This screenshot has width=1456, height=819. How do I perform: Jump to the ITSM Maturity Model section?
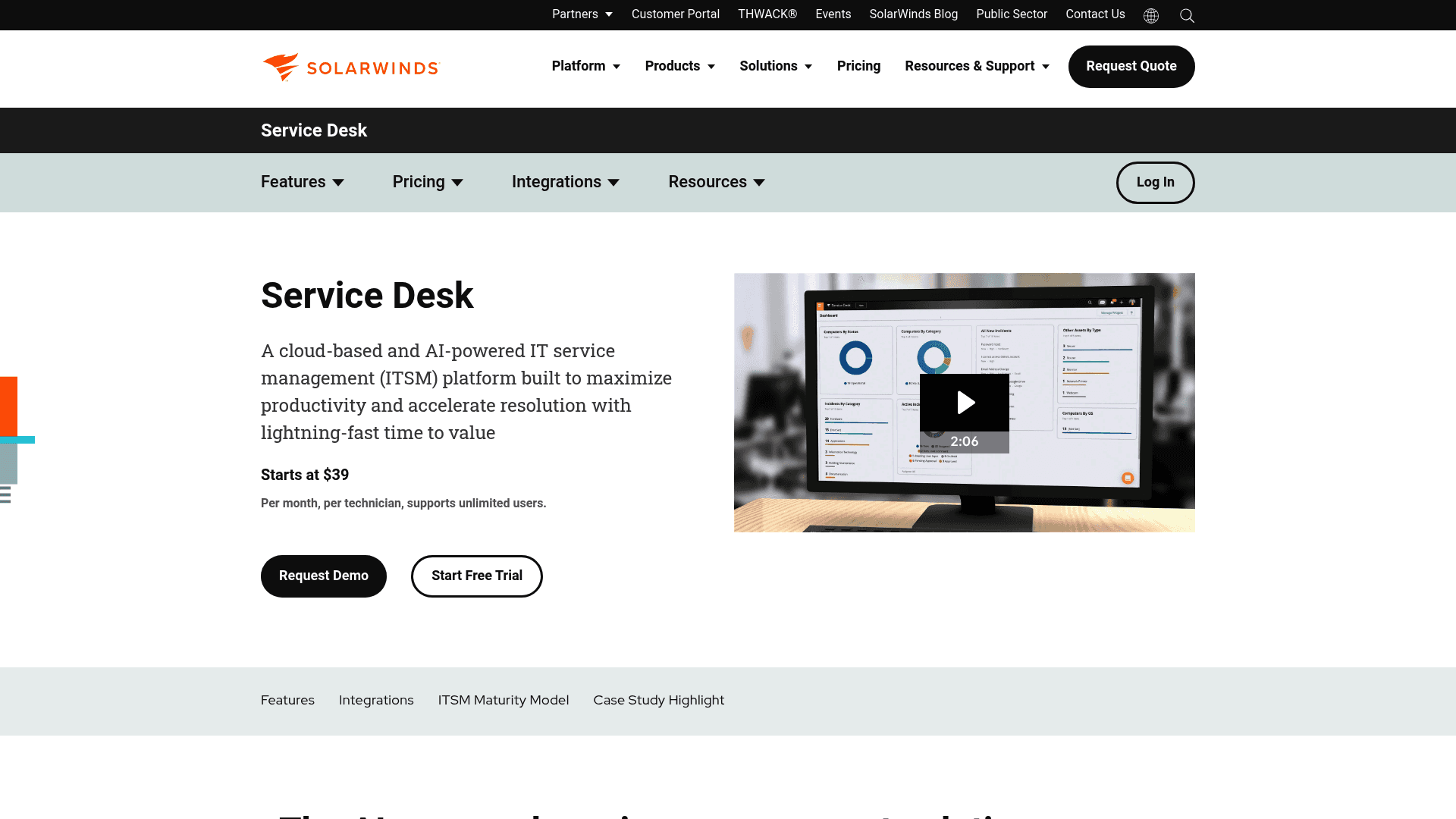pos(503,700)
